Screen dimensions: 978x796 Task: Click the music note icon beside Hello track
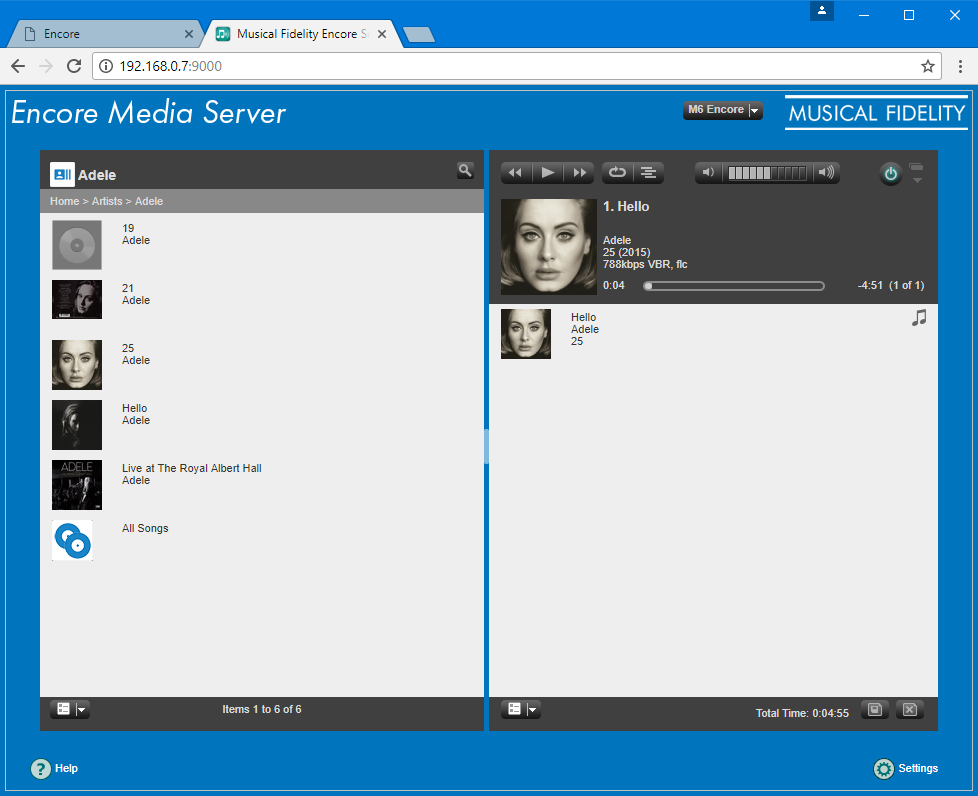(x=919, y=318)
